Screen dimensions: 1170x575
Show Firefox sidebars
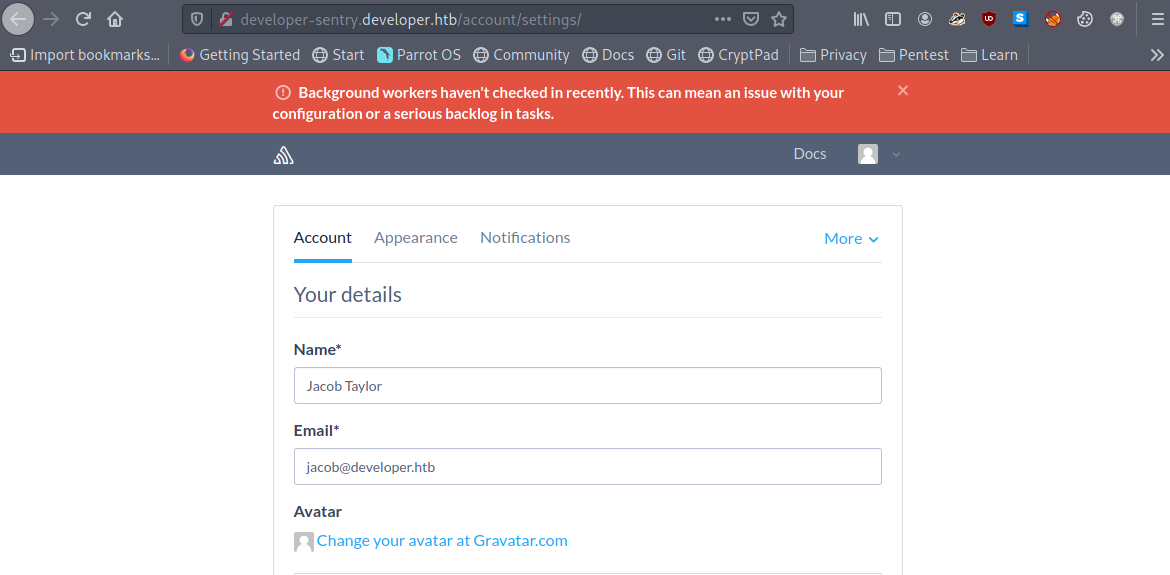tap(893, 19)
